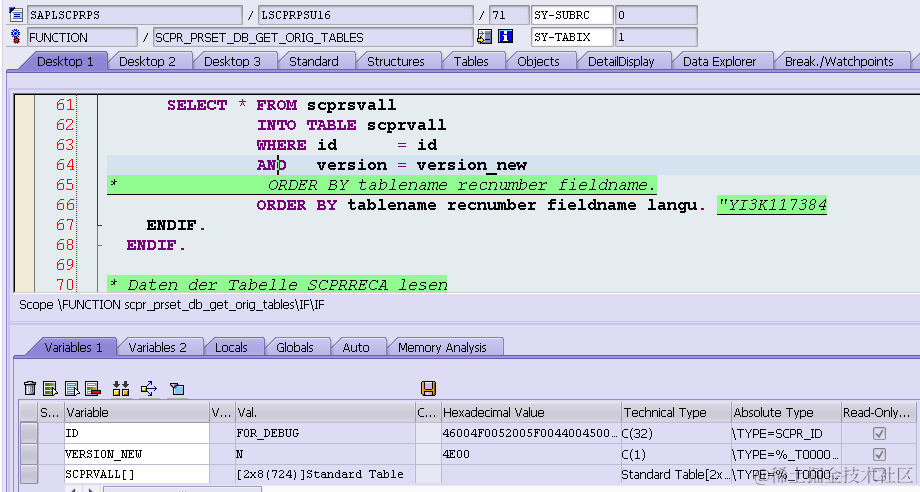Click the SAPLSCPRPS program field
This screenshot has width=920, height=492.
(134, 15)
